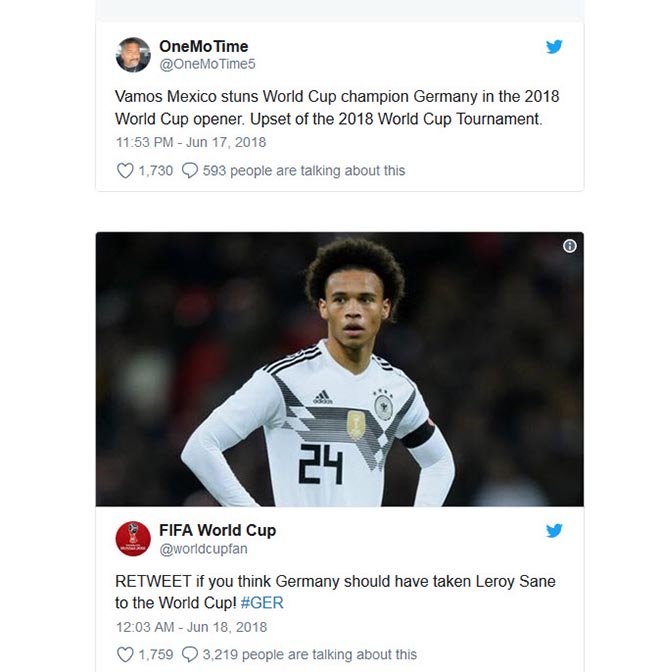Image resolution: width=660 pixels, height=672 pixels.
Task: Open the @OneMoTime5 handle
Action: 207,64
